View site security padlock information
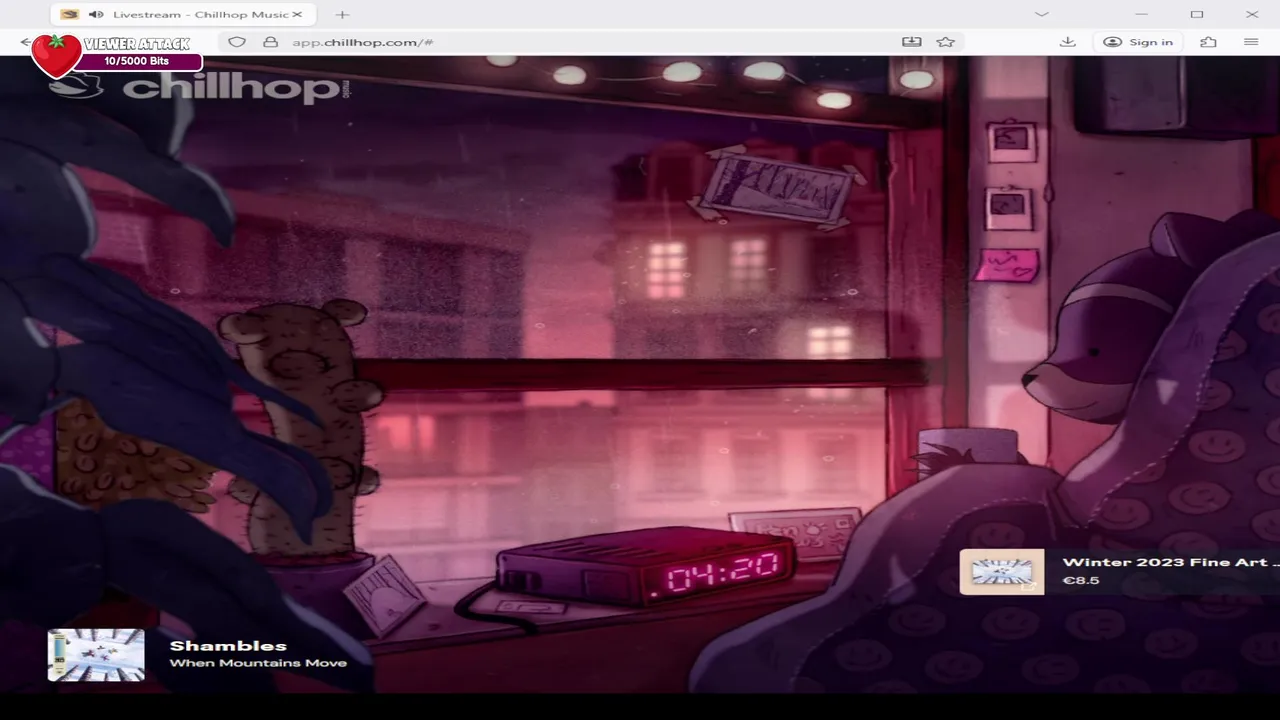 click(270, 42)
